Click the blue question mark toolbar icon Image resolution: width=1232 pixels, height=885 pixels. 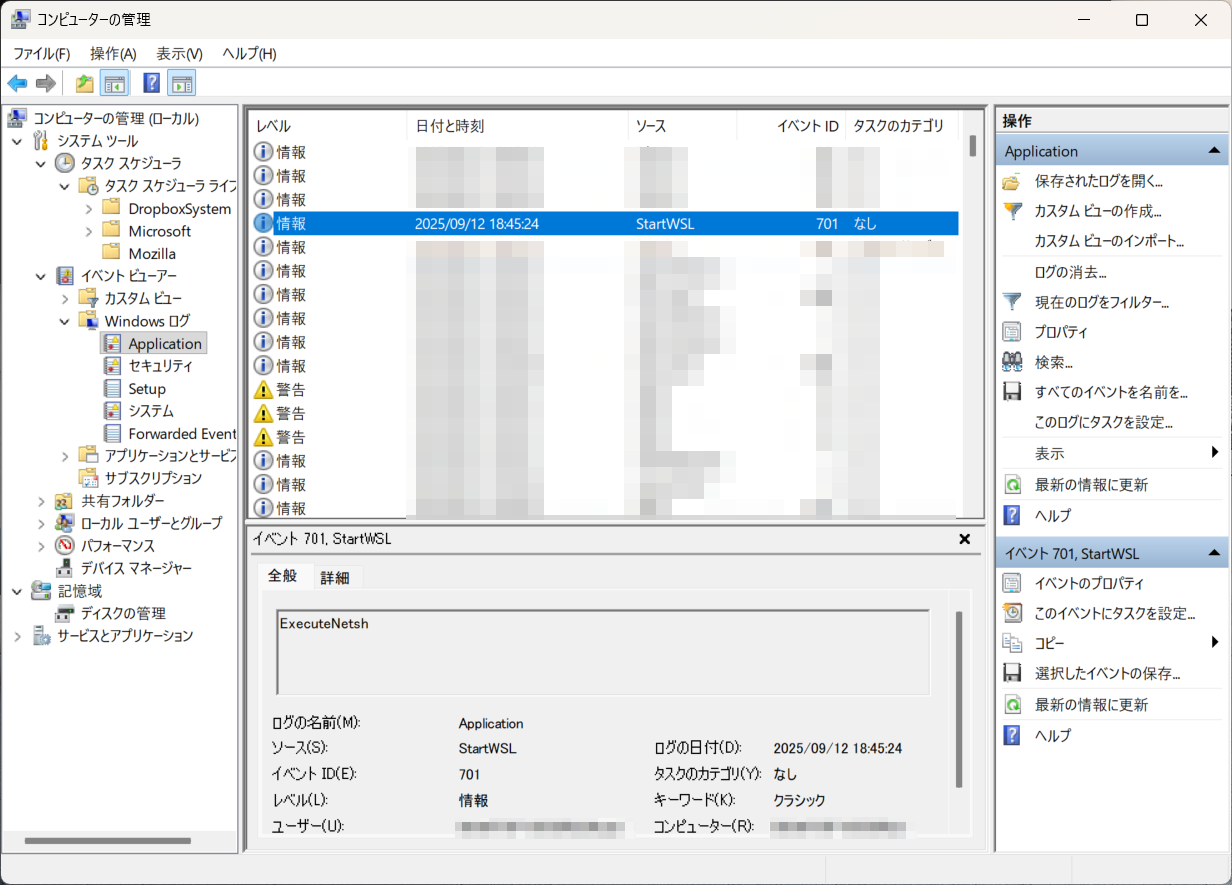pyautogui.click(x=151, y=83)
